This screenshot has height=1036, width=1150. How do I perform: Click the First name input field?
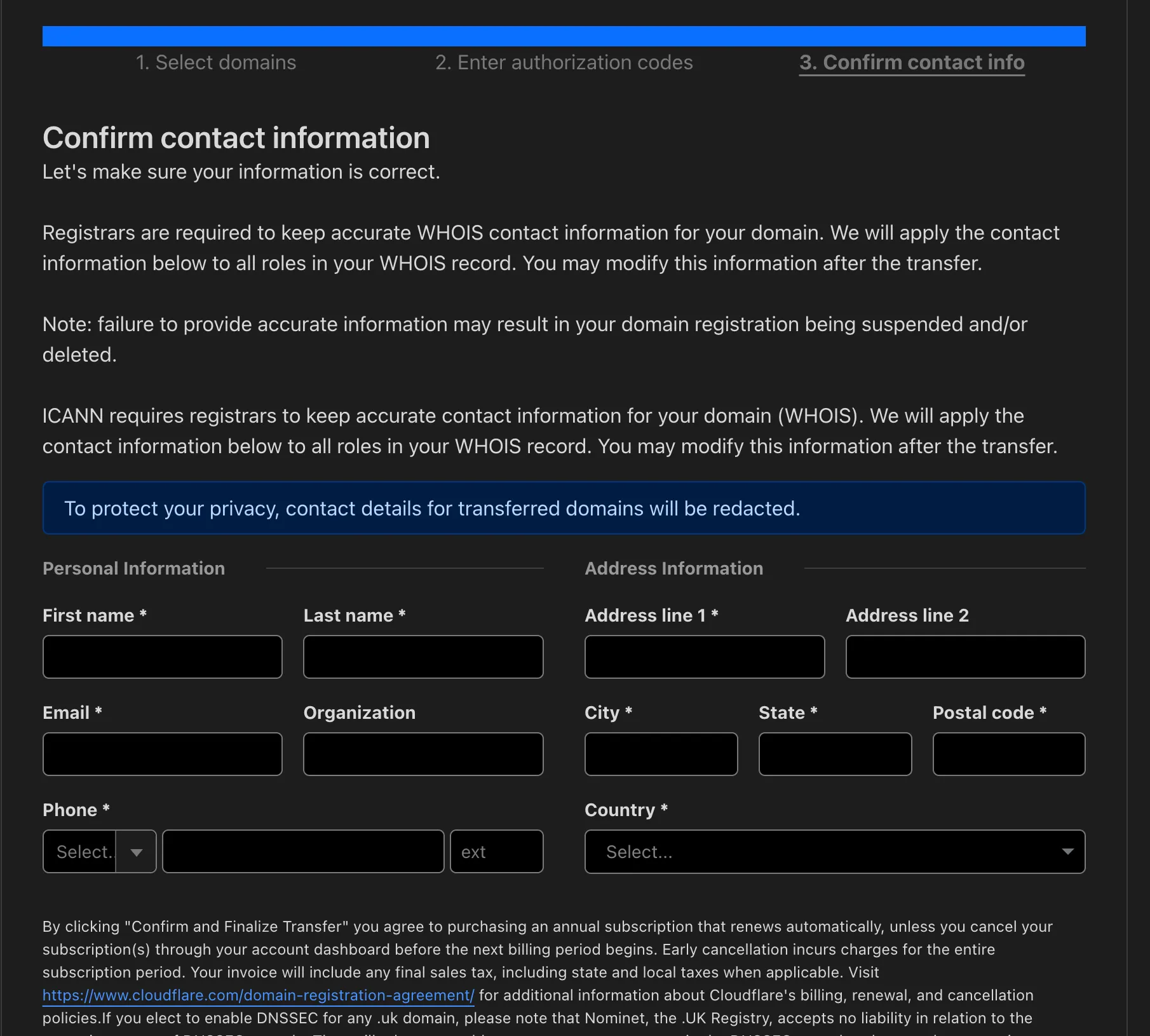[x=162, y=657]
